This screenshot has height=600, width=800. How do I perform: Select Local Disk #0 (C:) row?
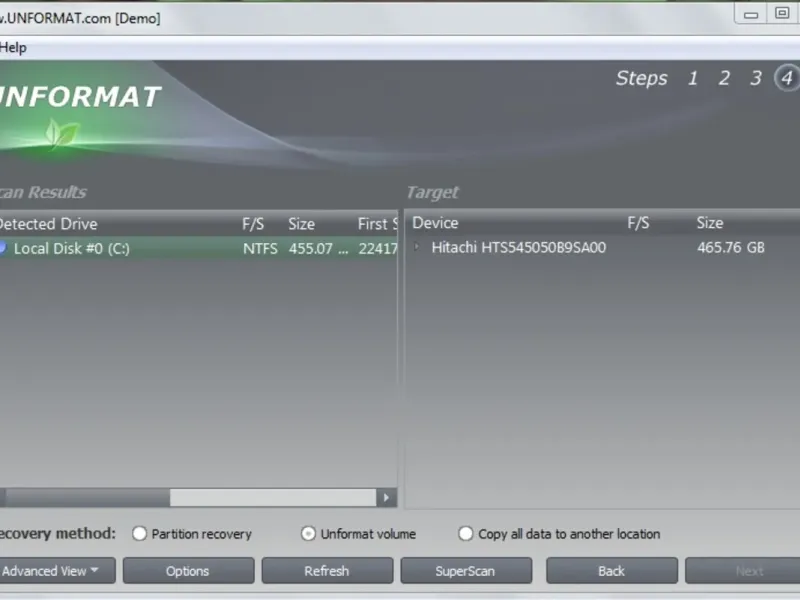pyautogui.click(x=198, y=248)
